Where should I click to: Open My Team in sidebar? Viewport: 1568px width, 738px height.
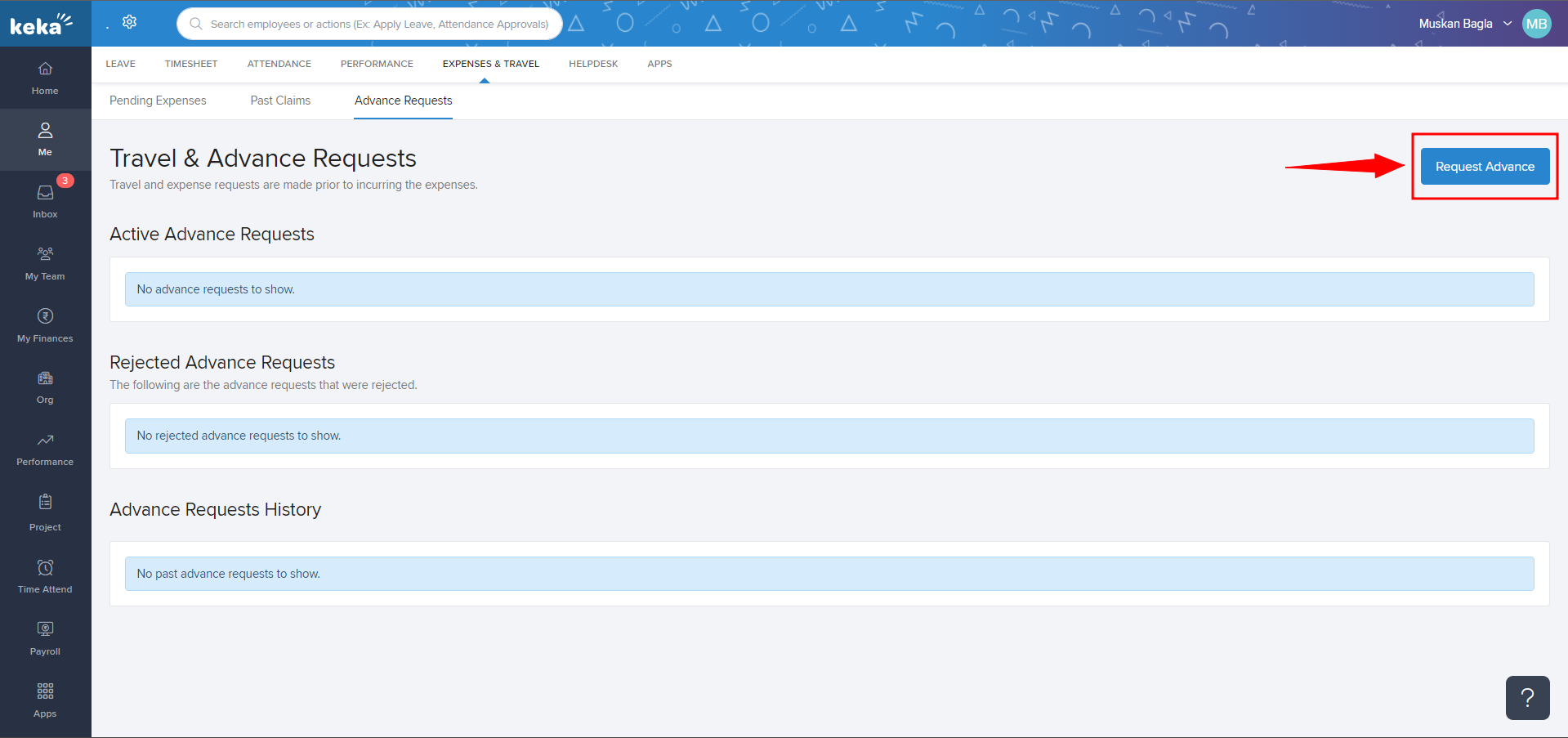(45, 263)
